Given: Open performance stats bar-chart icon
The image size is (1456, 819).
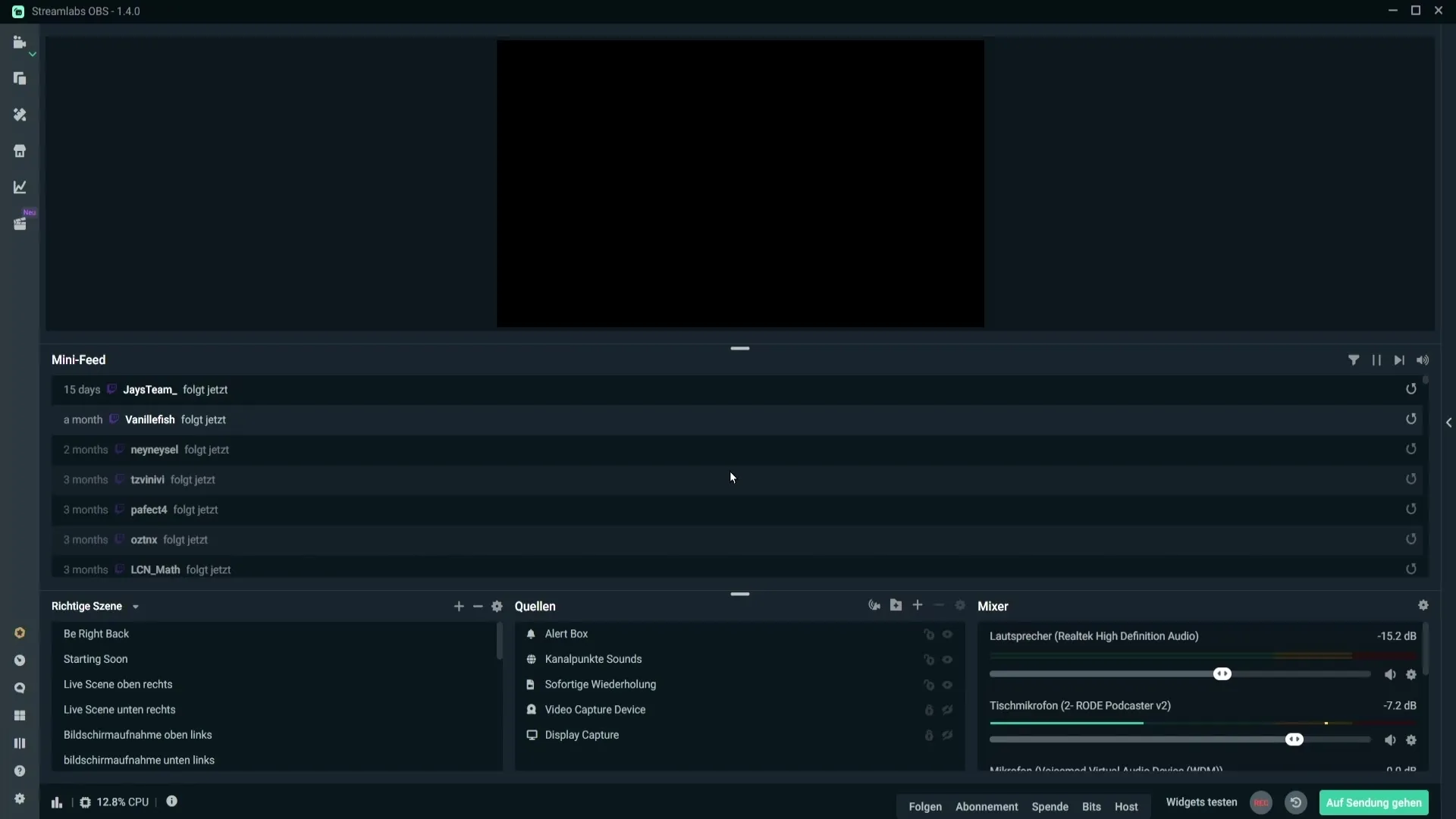Looking at the screenshot, I should pos(57,802).
